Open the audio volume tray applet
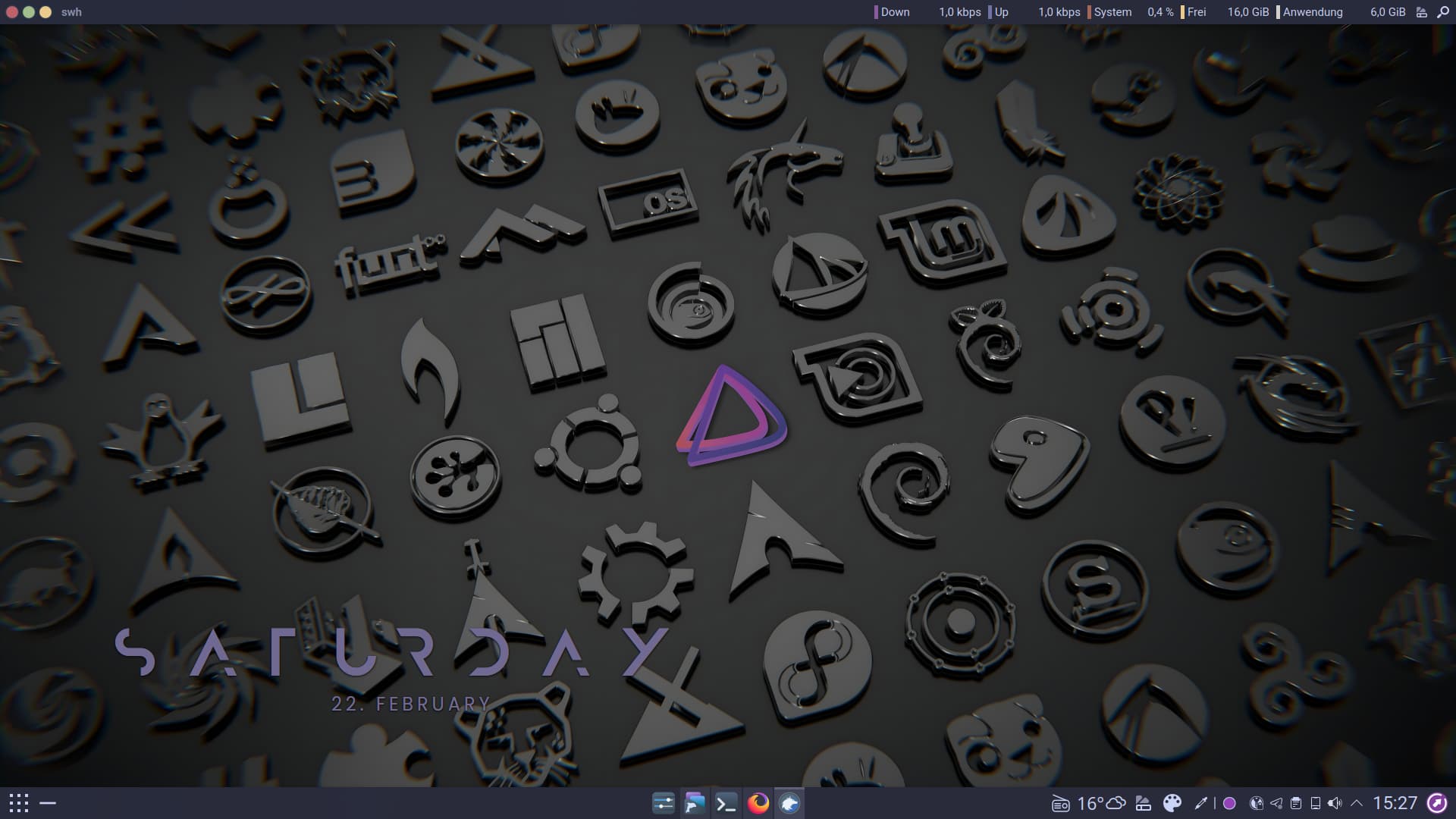 [1335, 803]
